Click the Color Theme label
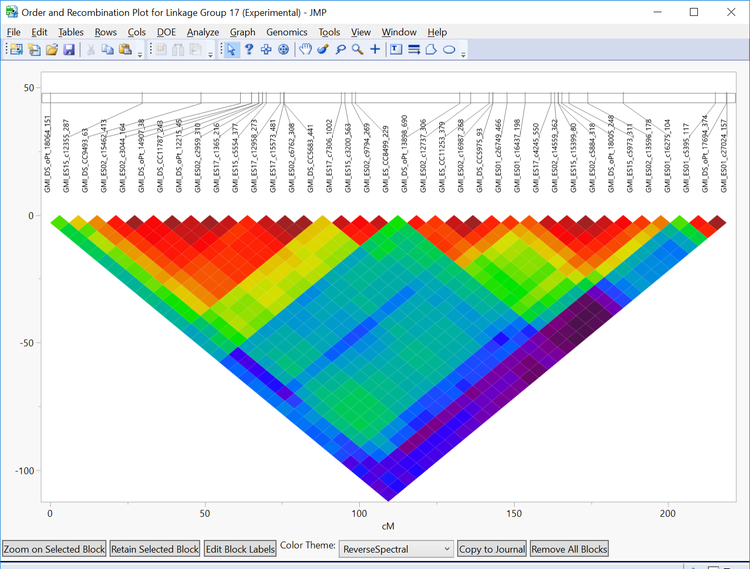 click(x=308, y=545)
